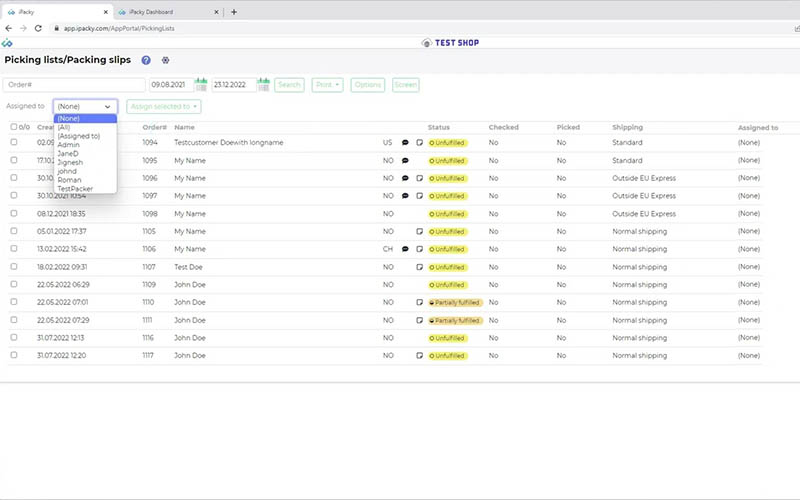Click Testcustomer Doewith longname row name

pos(229,143)
